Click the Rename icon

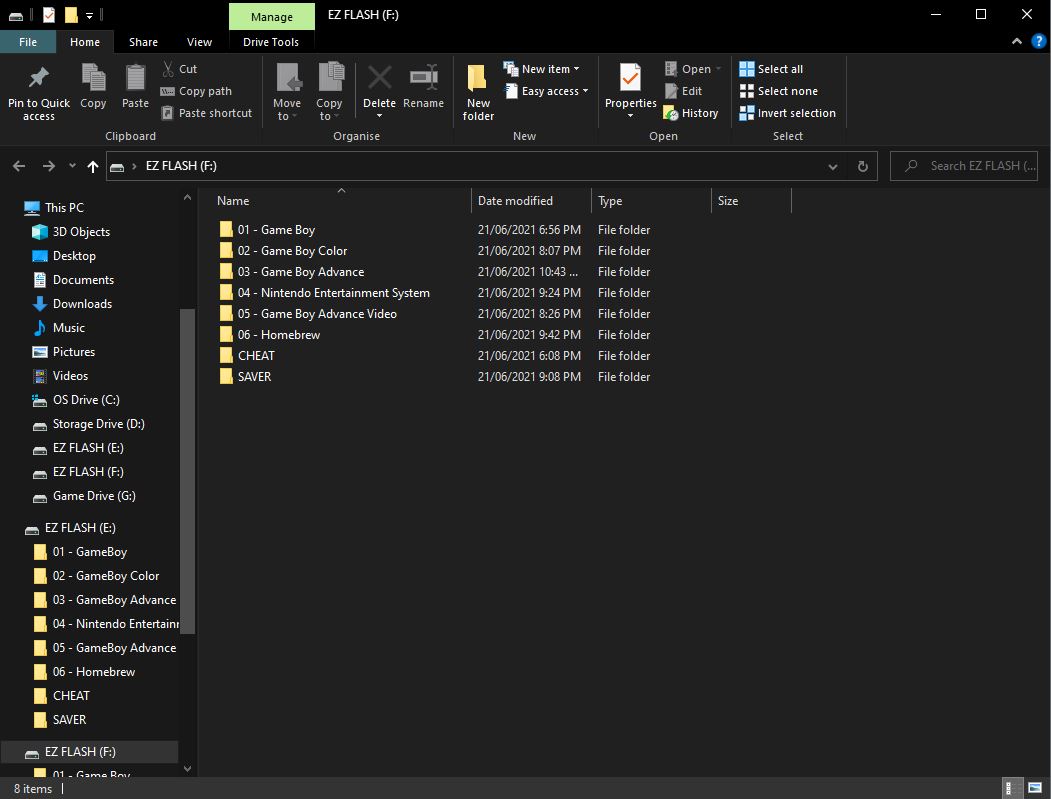(x=424, y=78)
